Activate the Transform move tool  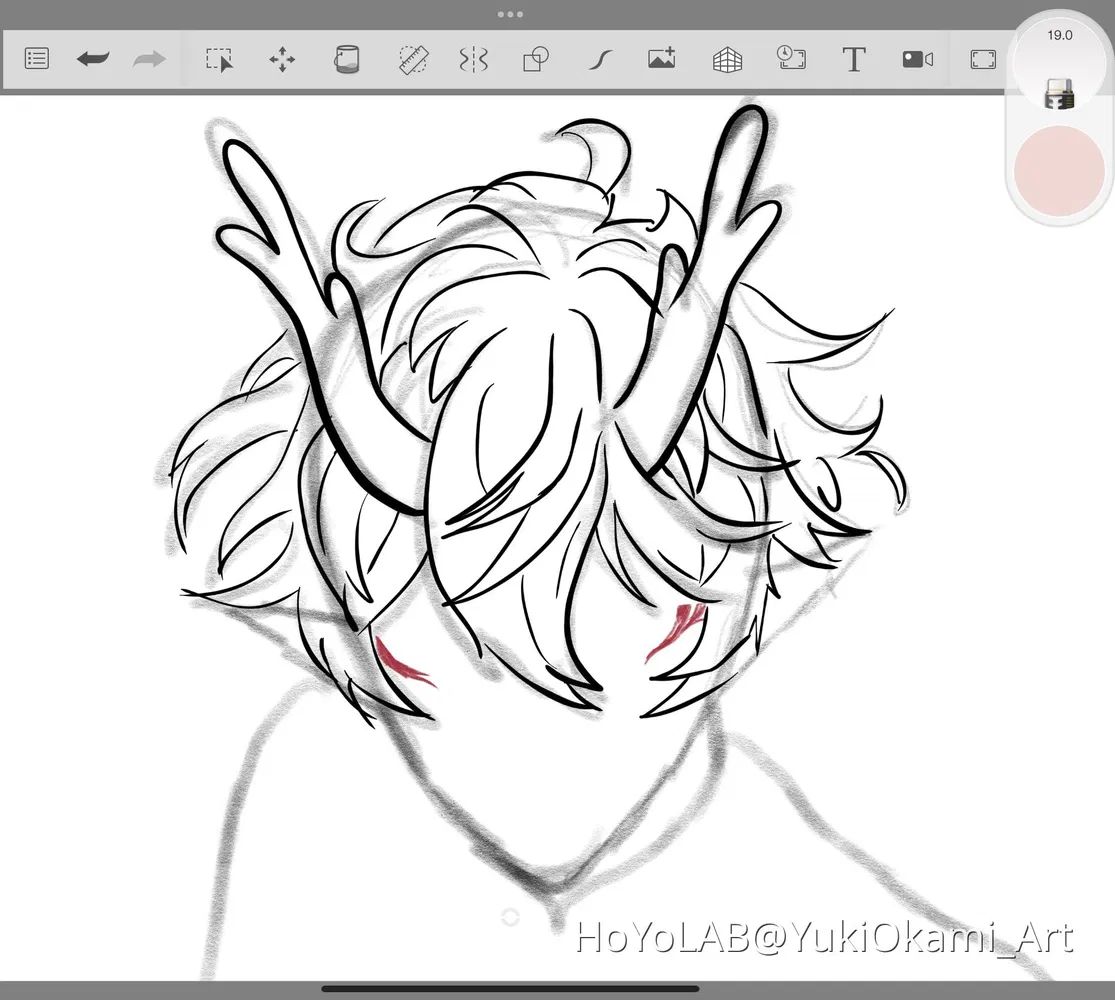[282, 59]
